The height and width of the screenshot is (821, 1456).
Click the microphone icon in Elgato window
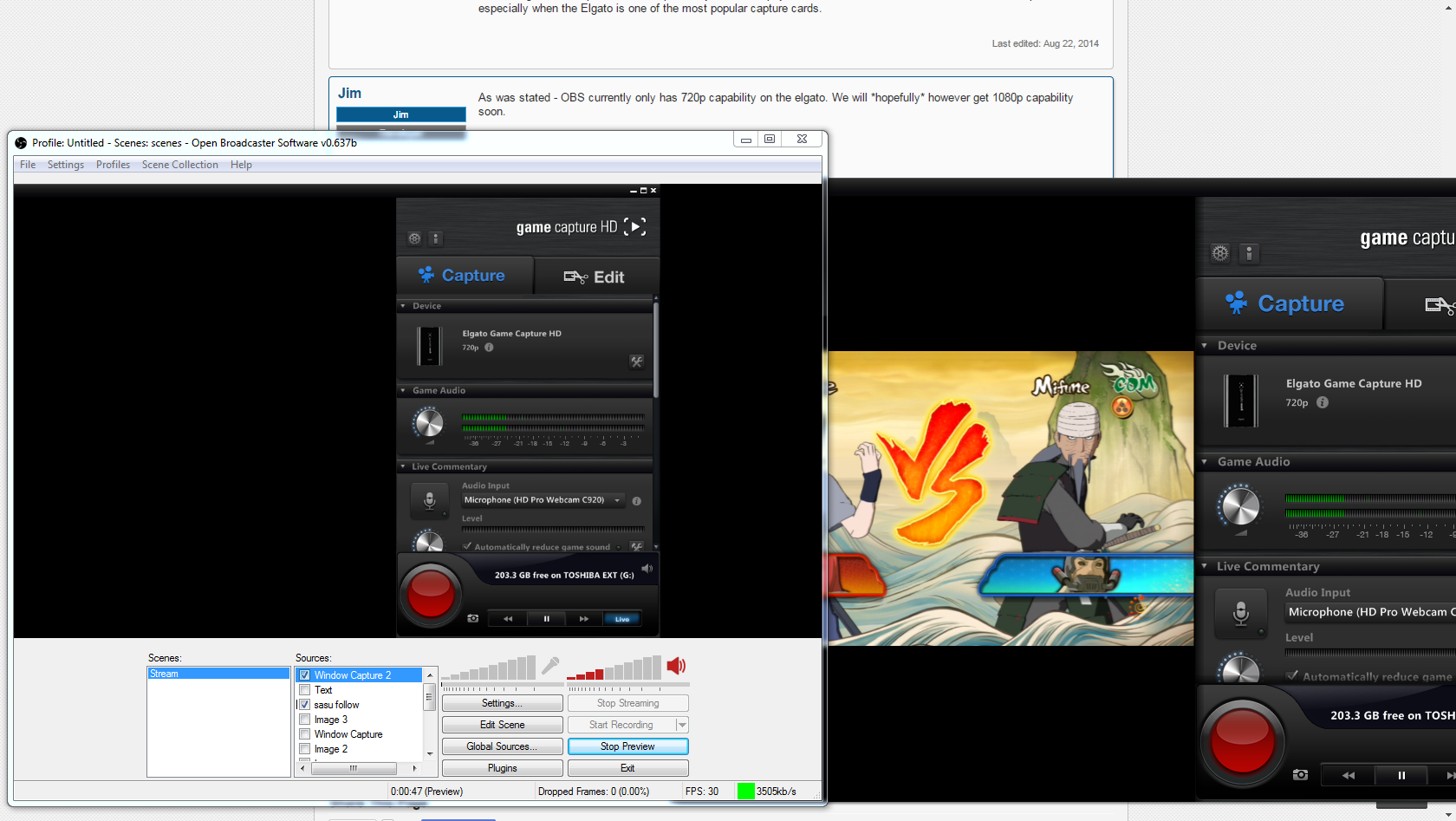click(1241, 613)
